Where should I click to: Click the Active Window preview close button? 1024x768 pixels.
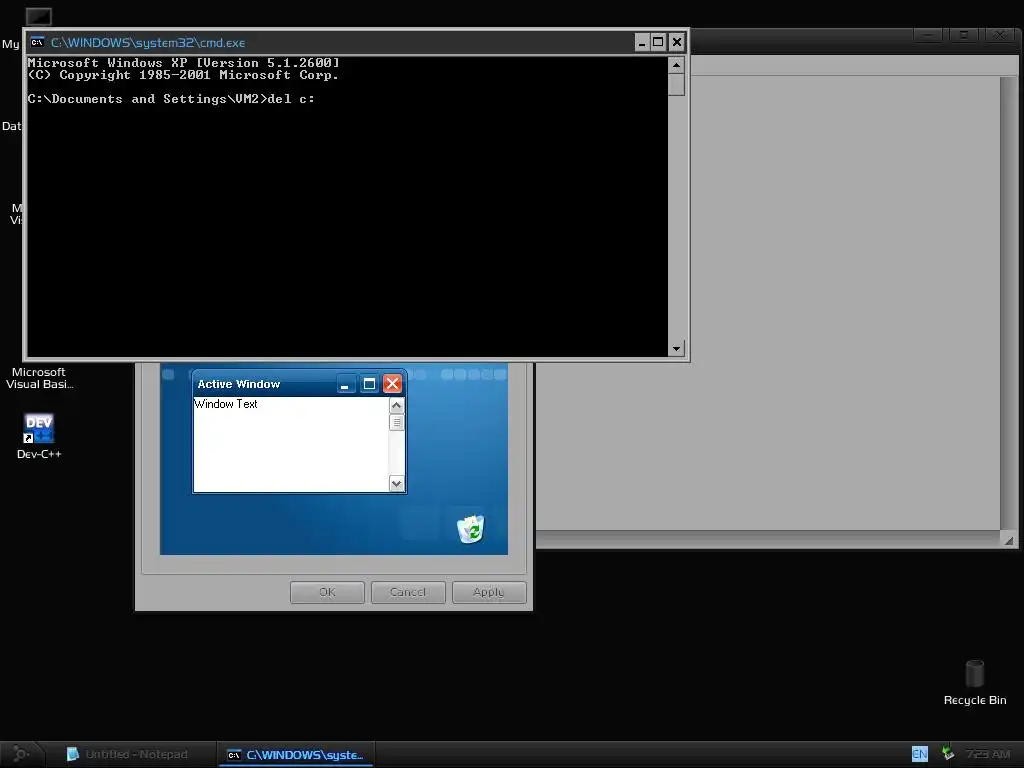[x=392, y=384]
